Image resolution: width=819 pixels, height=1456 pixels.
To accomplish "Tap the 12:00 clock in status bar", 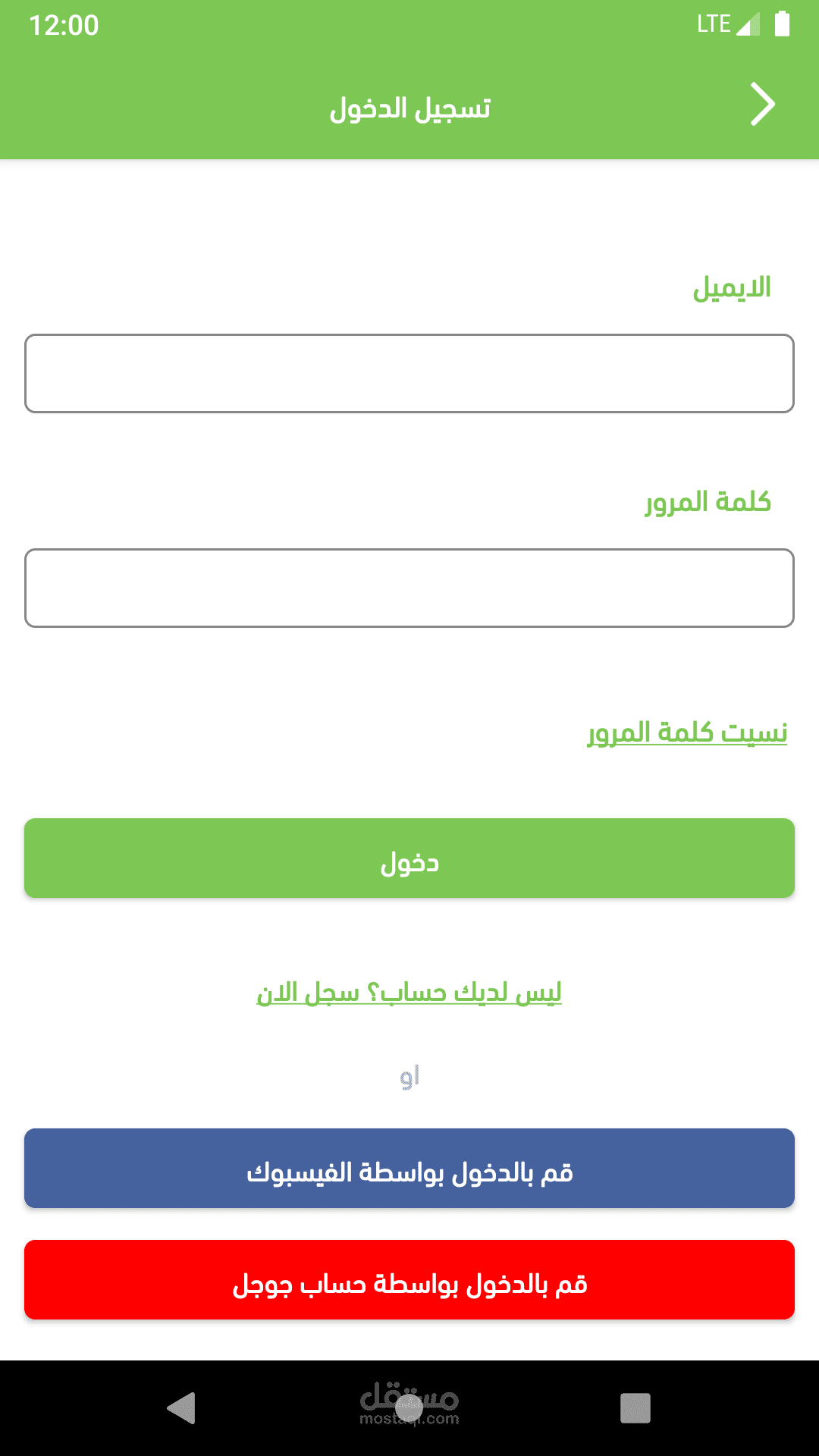I will (x=64, y=25).
